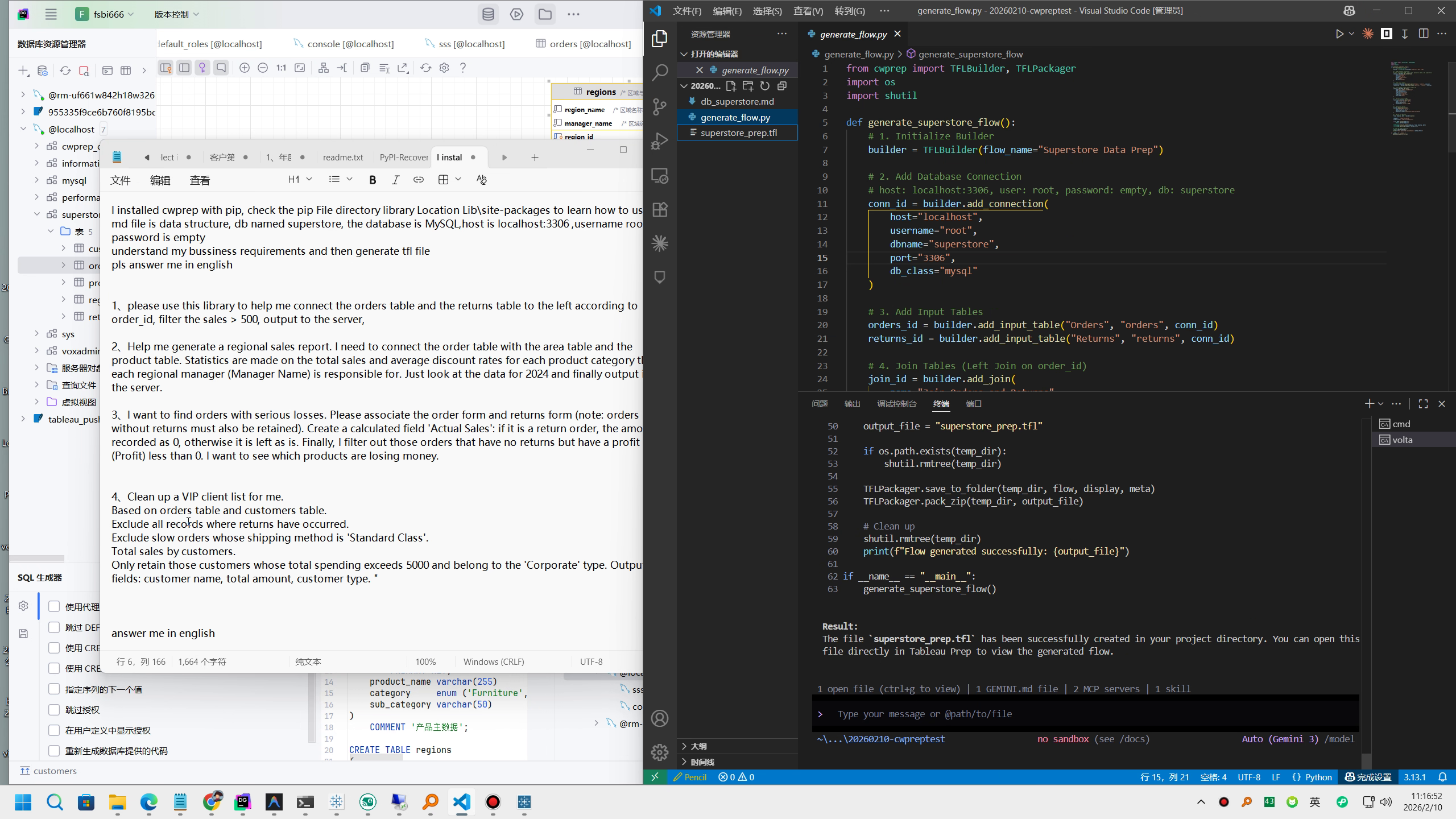Enable the 在用户定义中显示授权 checkbox
The height and width of the screenshot is (819, 1456).
pos(54,730)
